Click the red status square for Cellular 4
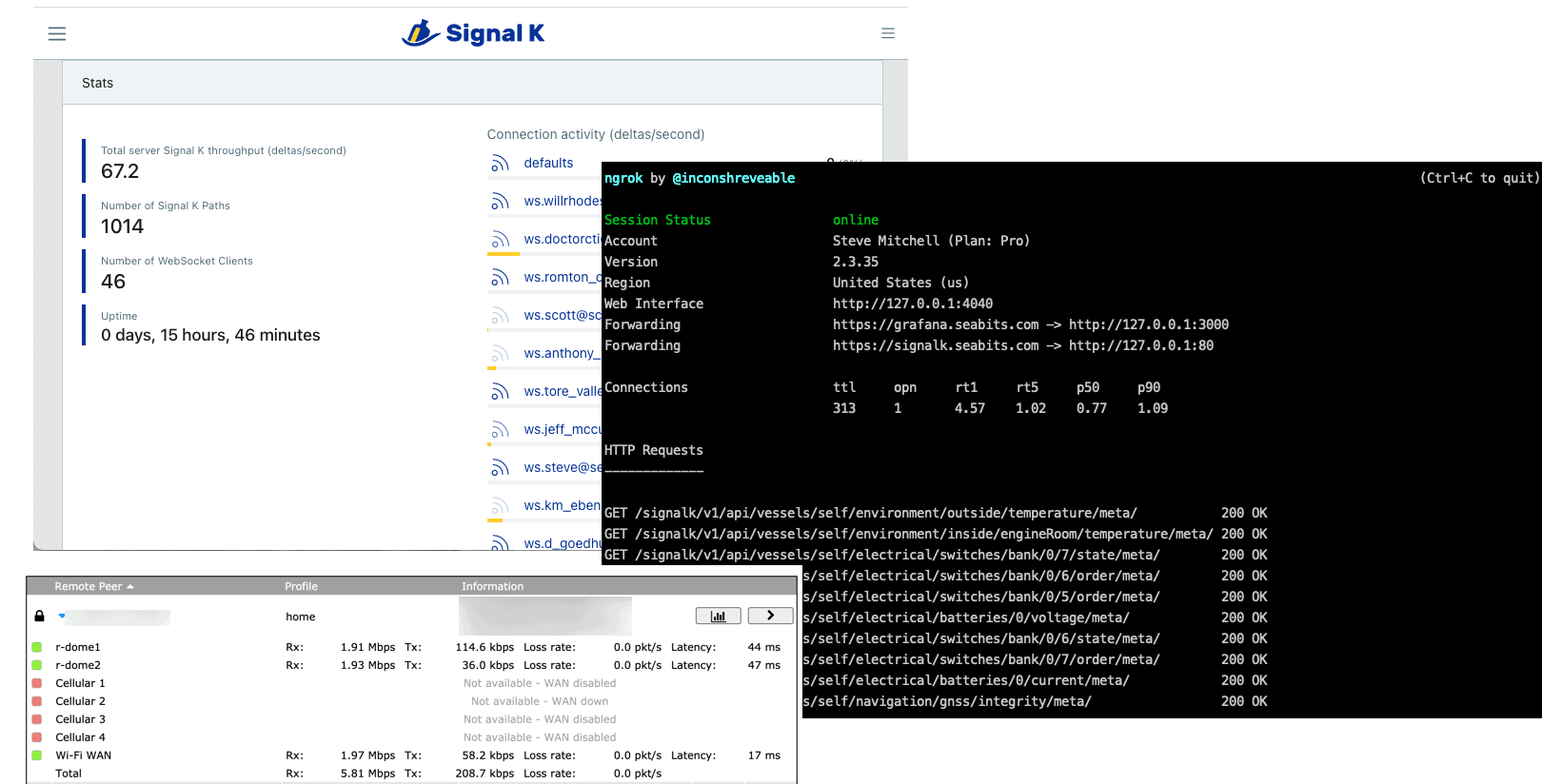The height and width of the screenshot is (784, 1542). [x=37, y=737]
